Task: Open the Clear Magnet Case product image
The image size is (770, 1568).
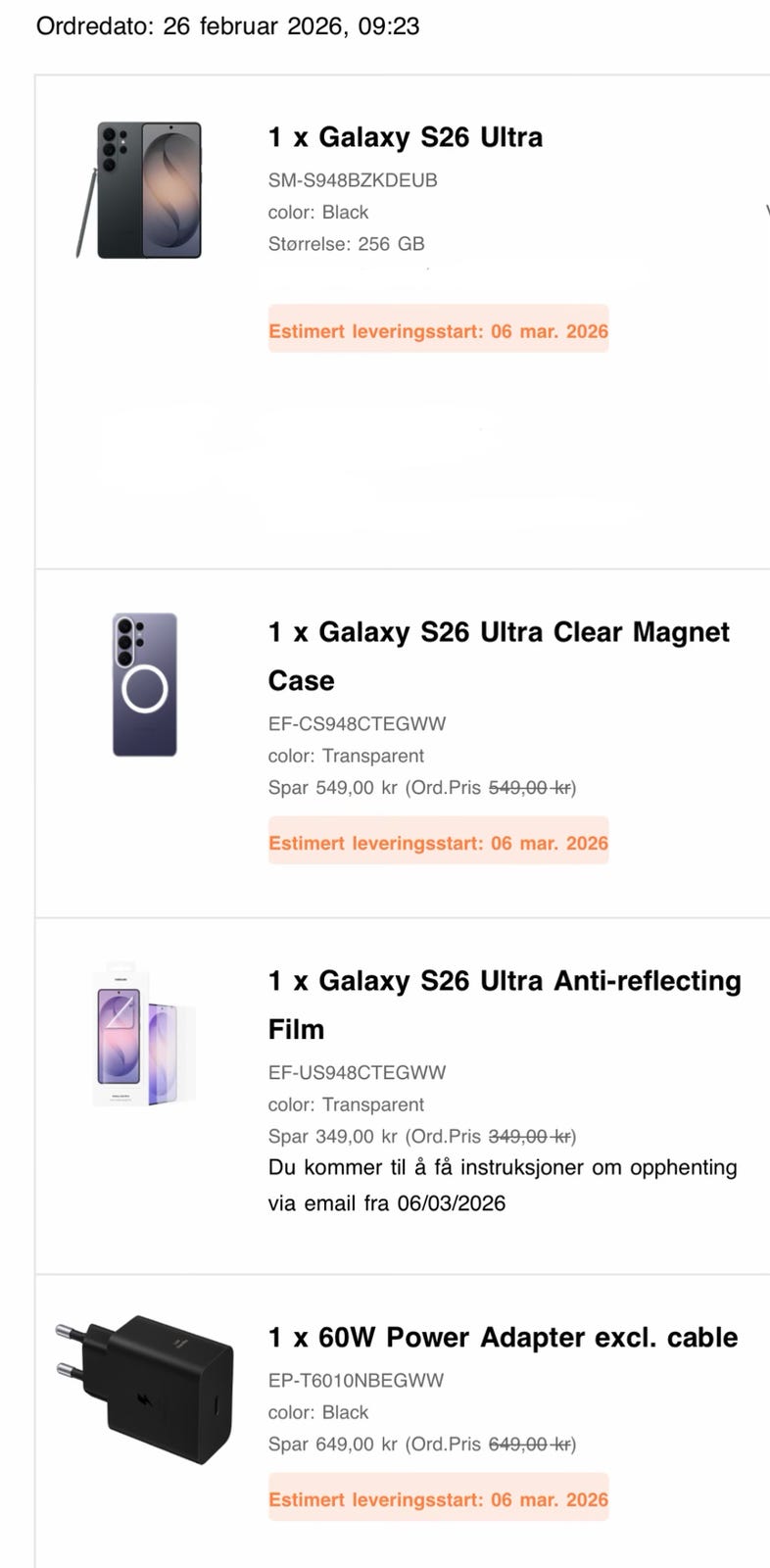Action: pyautogui.click(x=145, y=684)
